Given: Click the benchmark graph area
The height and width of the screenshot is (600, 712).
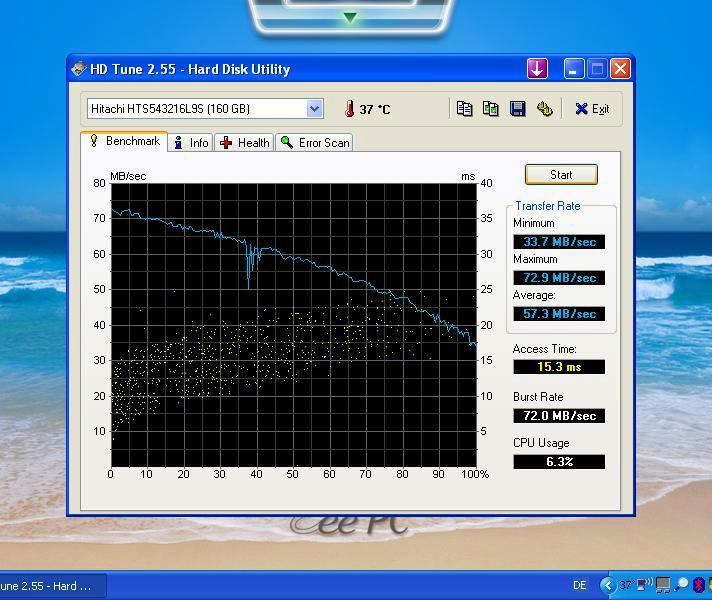Looking at the screenshot, I should [x=294, y=325].
